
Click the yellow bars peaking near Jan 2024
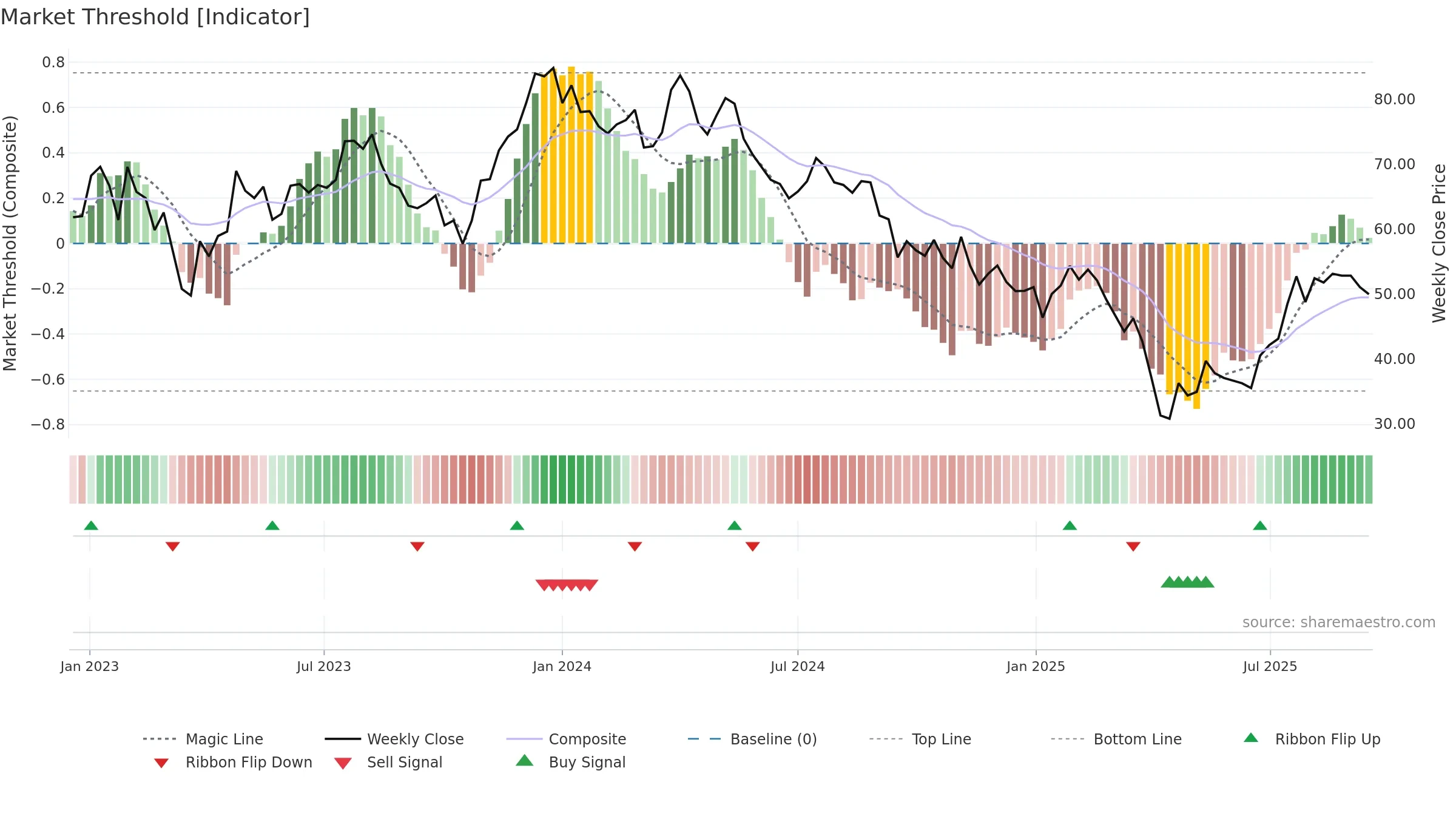[x=567, y=155]
